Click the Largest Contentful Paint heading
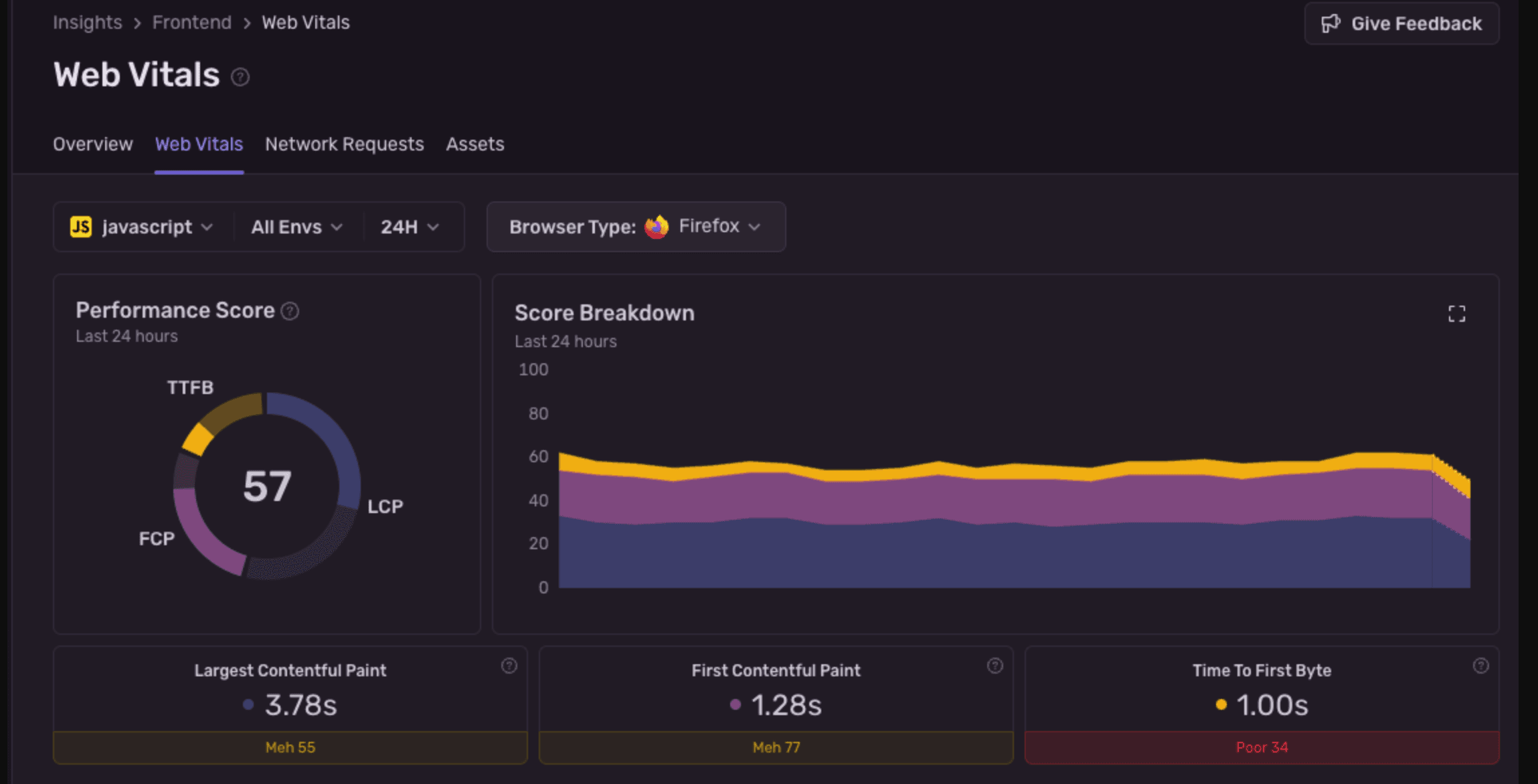The width and height of the screenshot is (1538, 784). (x=290, y=670)
